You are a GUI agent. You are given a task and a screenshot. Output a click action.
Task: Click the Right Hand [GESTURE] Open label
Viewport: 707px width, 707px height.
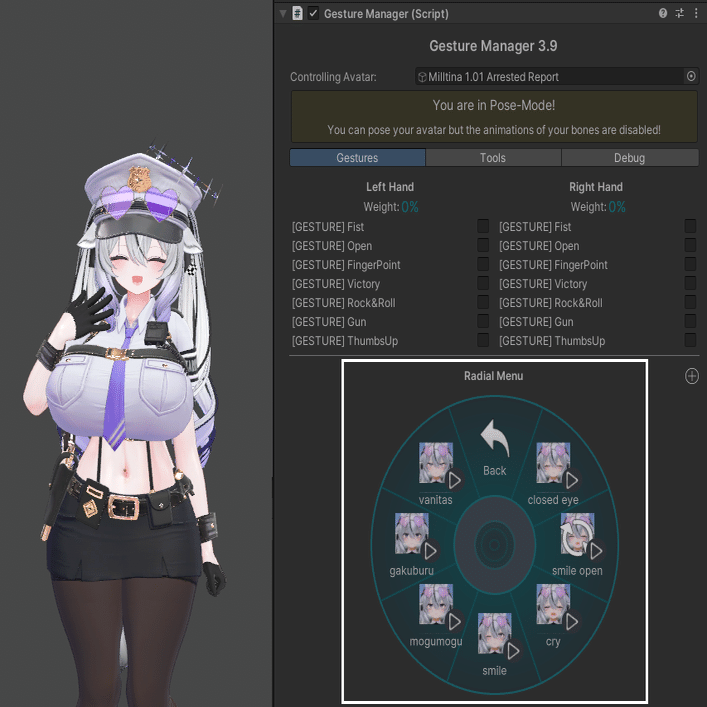pos(539,246)
